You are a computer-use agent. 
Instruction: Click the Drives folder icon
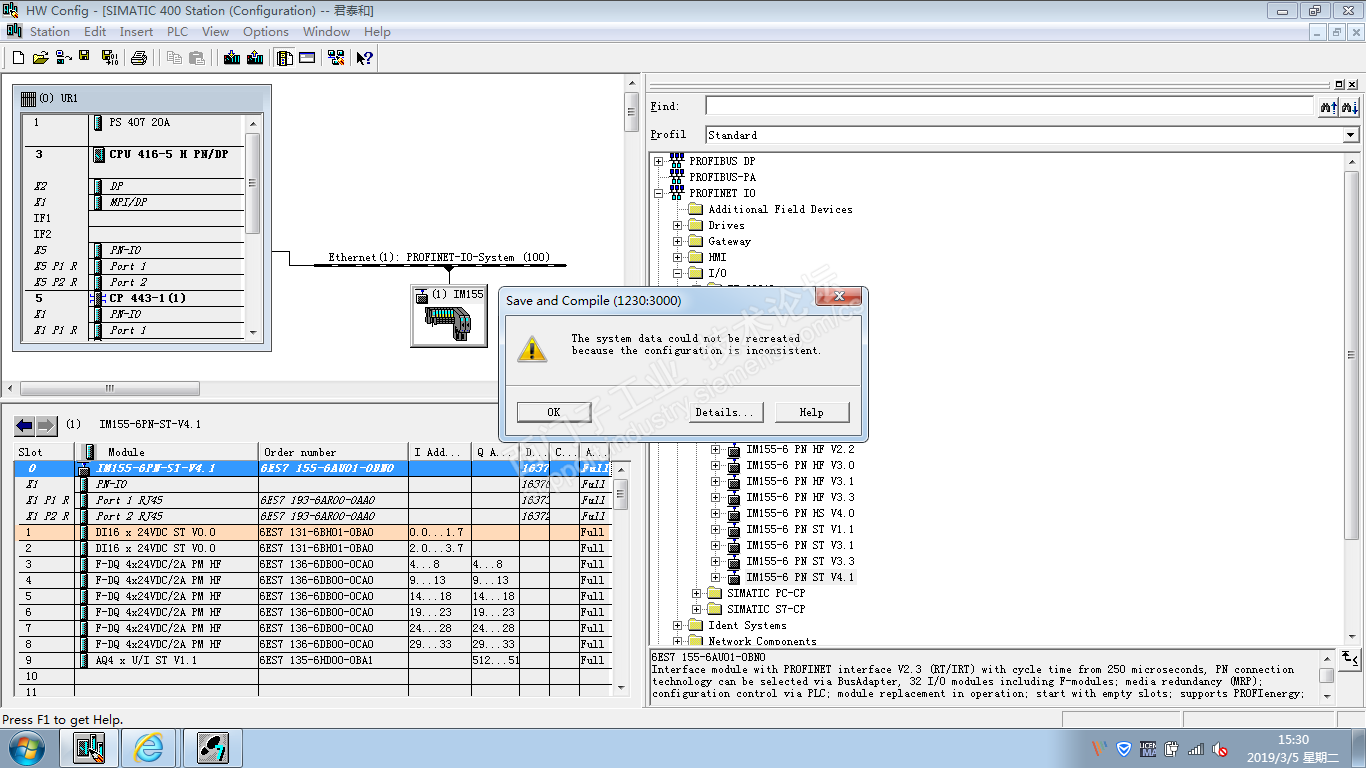[695, 225]
